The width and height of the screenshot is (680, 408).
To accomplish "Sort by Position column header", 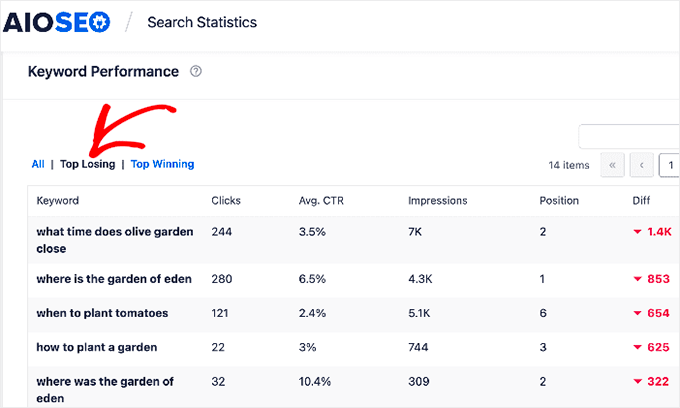I will pyautogui.click(x=559, y=200).
